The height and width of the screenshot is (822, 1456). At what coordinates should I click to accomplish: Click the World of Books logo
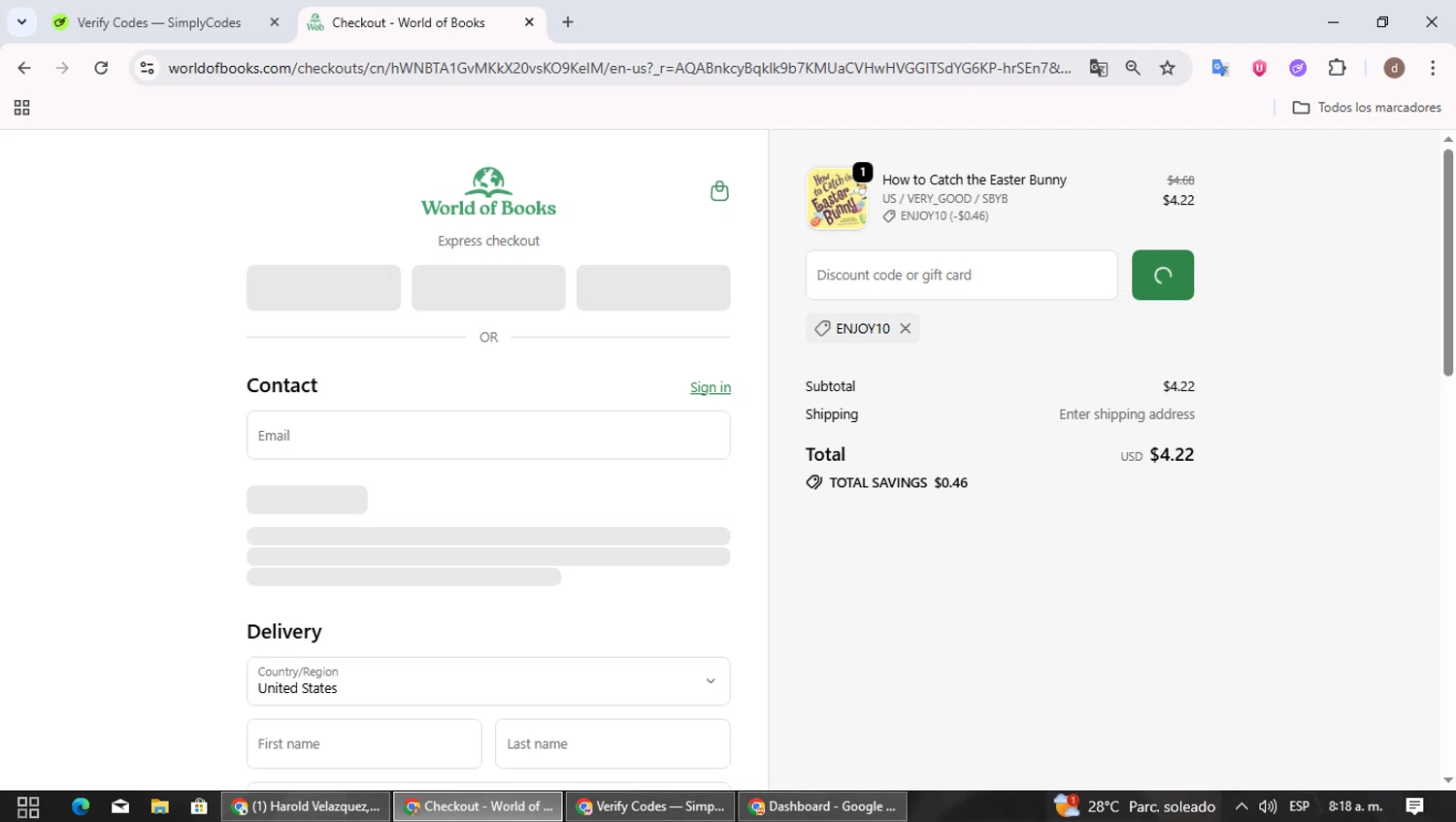pyautogui.click(x=488, y=192)
